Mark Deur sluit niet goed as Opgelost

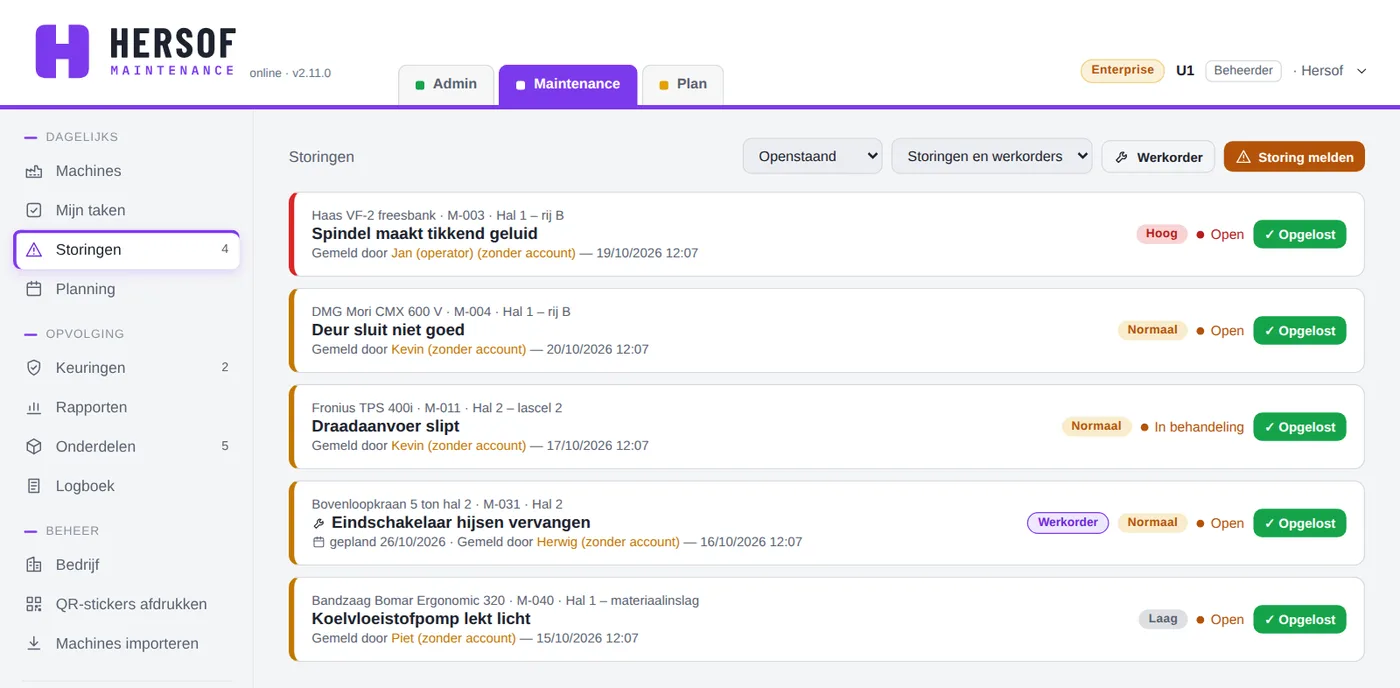[1300, 331]
